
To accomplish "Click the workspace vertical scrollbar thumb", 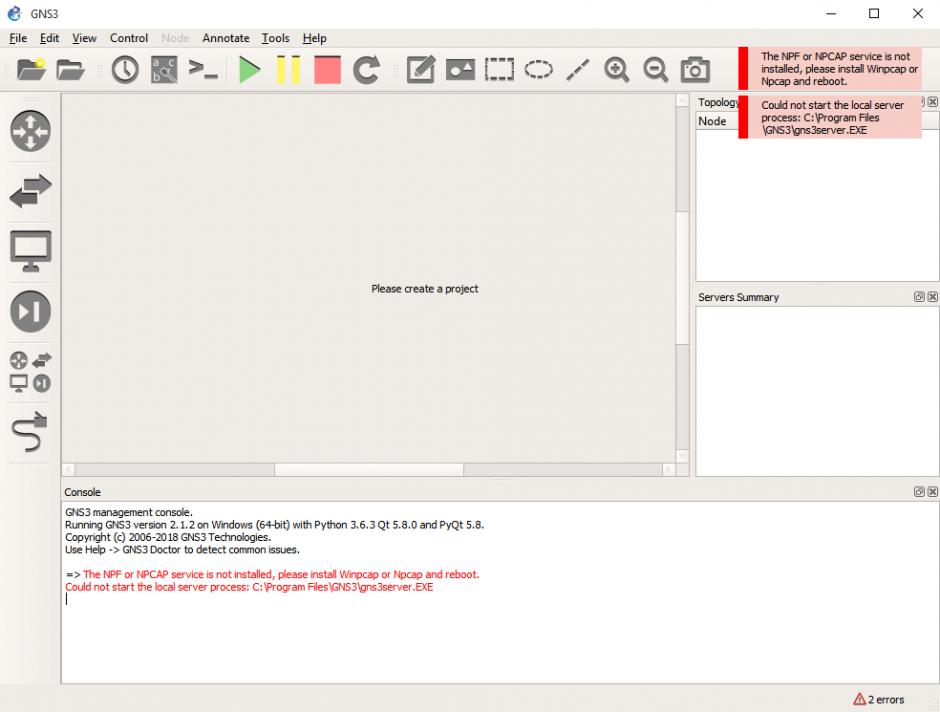I will pos(682,278).
